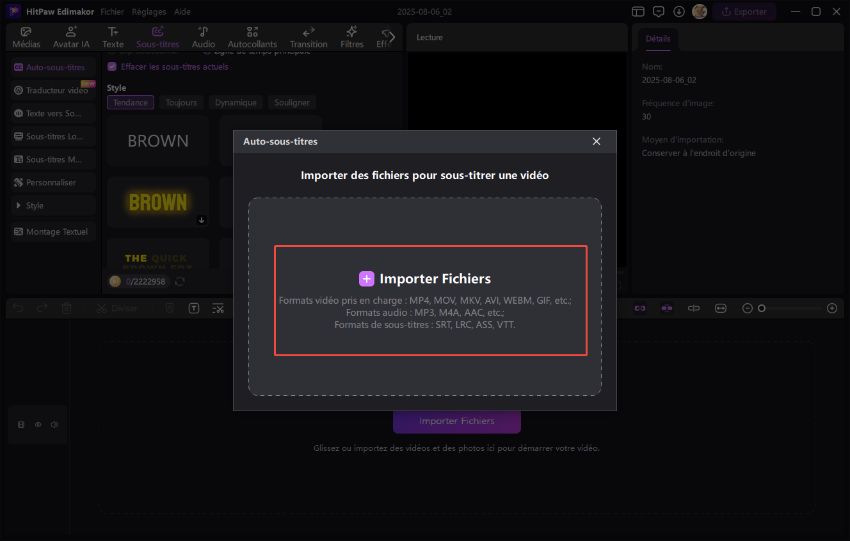Open the Autocollants sticker panel

tap(251, 37)
